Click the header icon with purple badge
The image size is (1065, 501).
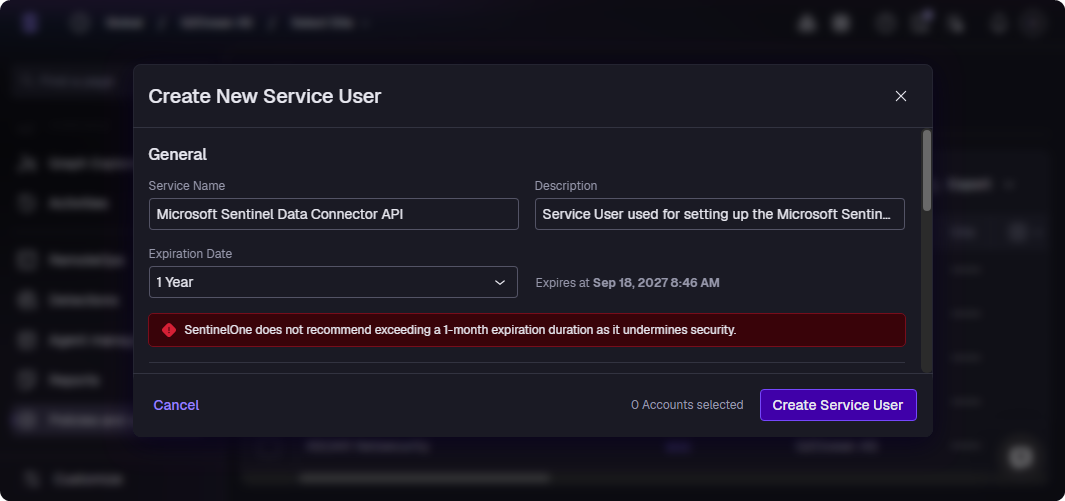[921, 23]
